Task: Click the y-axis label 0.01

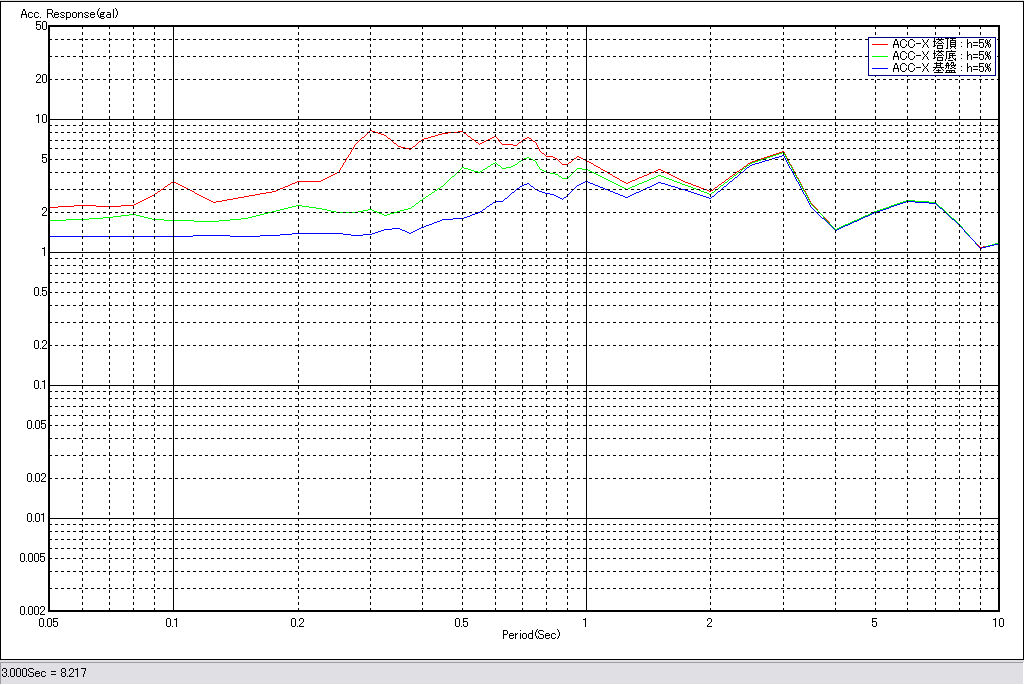Action: 36,518
